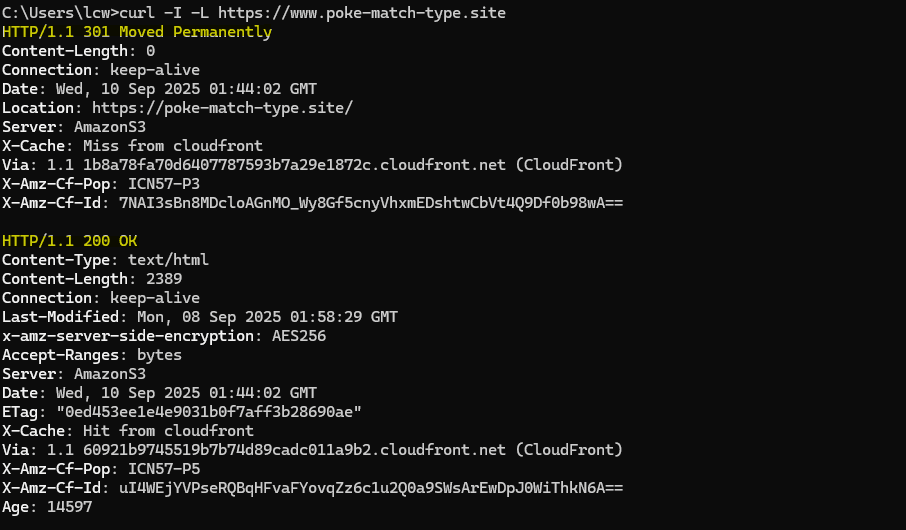Click the HTTP/1.1 200 OK status line
The height and width of the screenshot is (530, 906).
(70, 241)
